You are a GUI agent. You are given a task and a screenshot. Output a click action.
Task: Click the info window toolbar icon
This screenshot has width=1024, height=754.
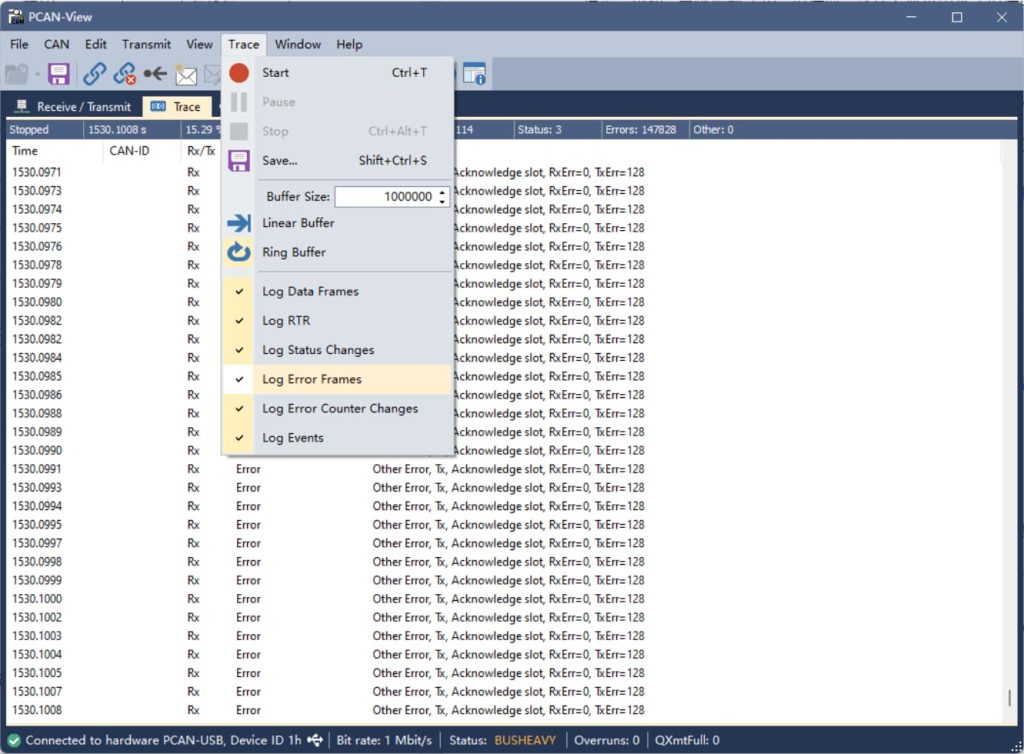coord(474,74)
